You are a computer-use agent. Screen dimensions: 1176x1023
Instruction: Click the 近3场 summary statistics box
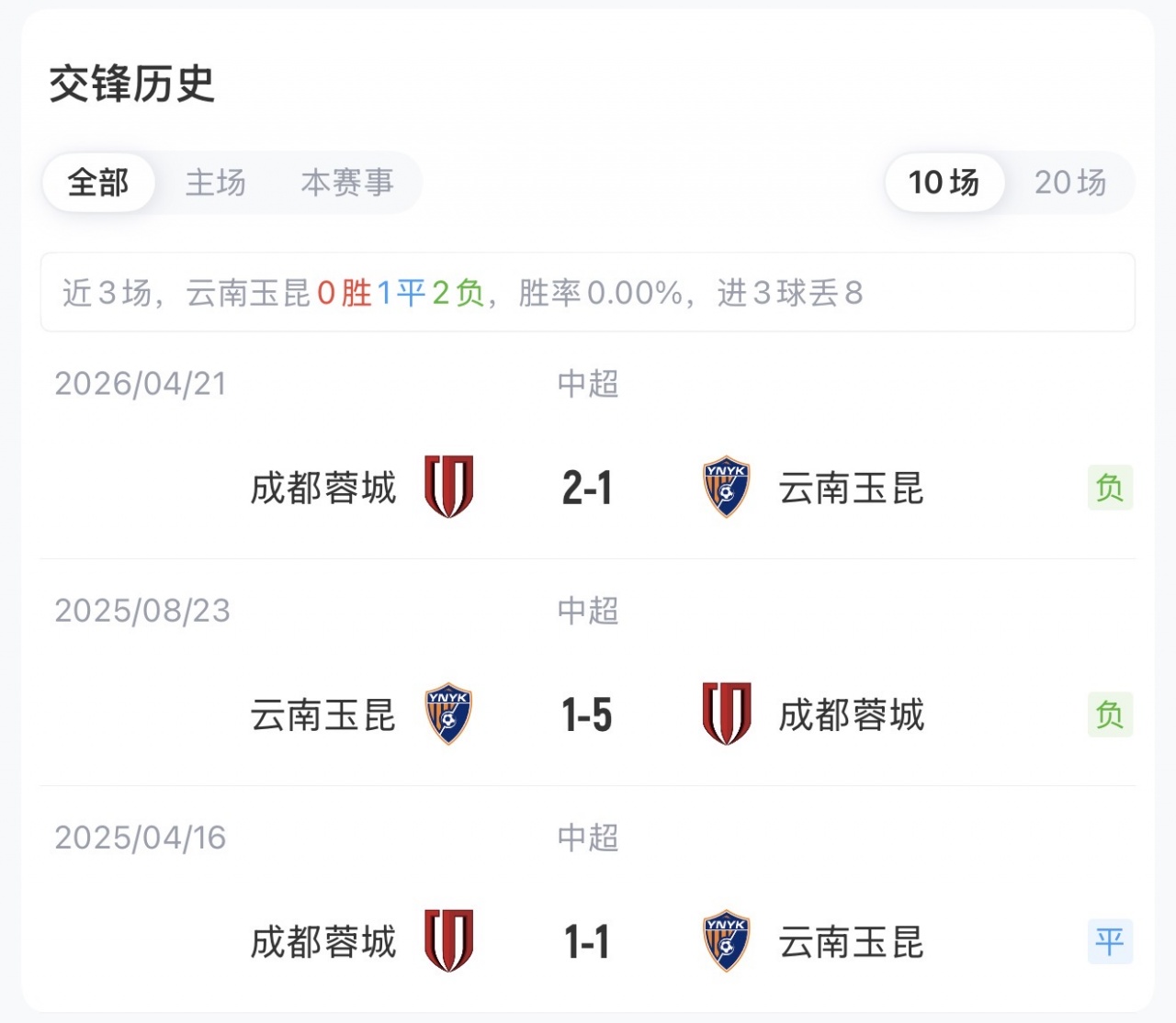coord(588,292)
